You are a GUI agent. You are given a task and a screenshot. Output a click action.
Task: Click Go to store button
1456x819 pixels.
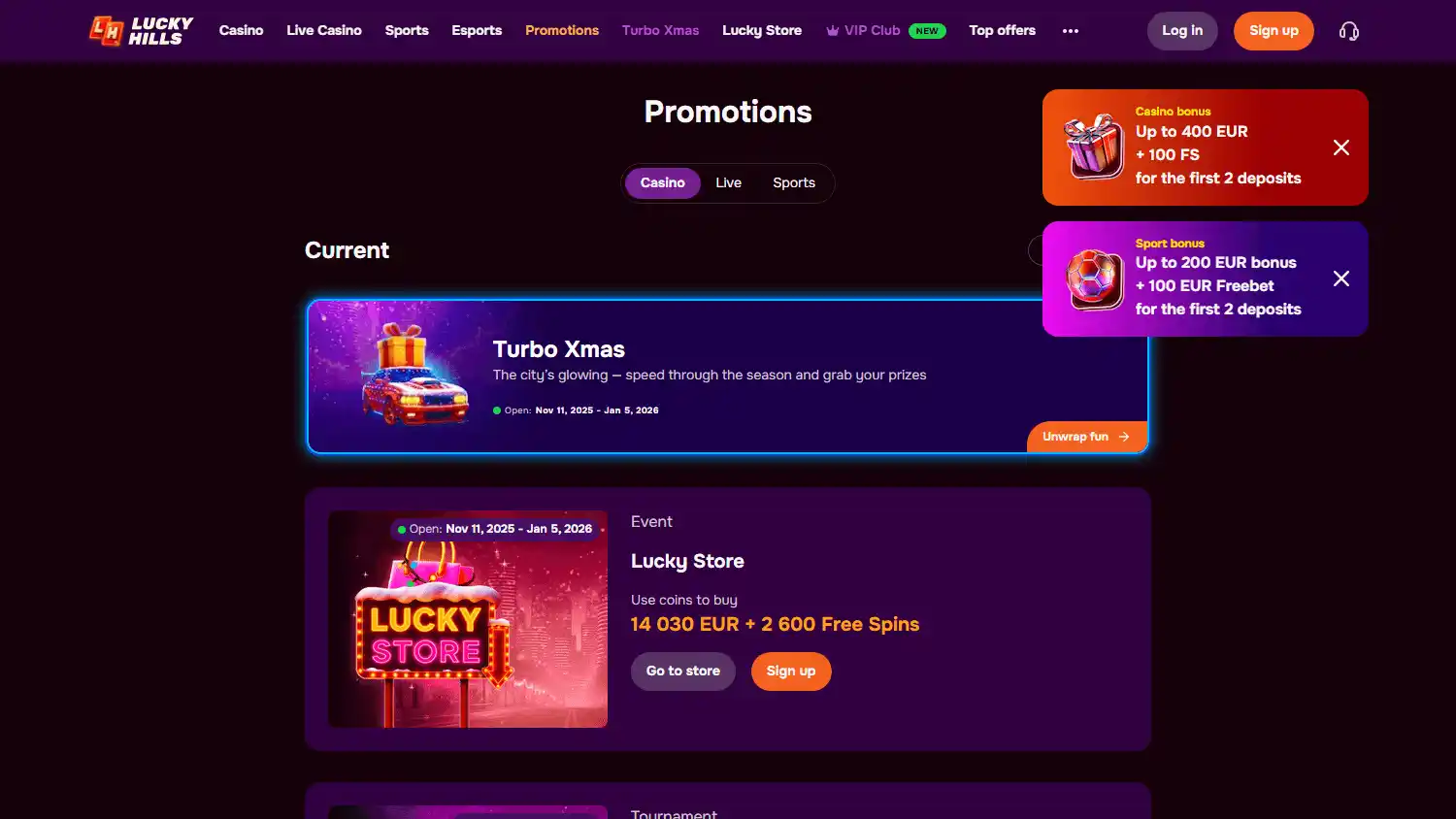[683, 672]
